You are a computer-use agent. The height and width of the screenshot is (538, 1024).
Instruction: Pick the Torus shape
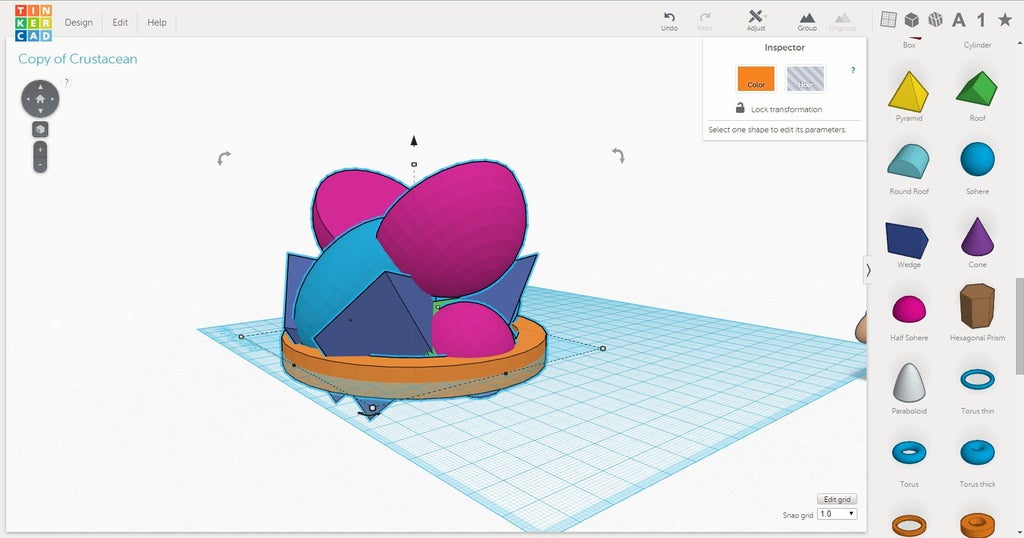[908, 462]
